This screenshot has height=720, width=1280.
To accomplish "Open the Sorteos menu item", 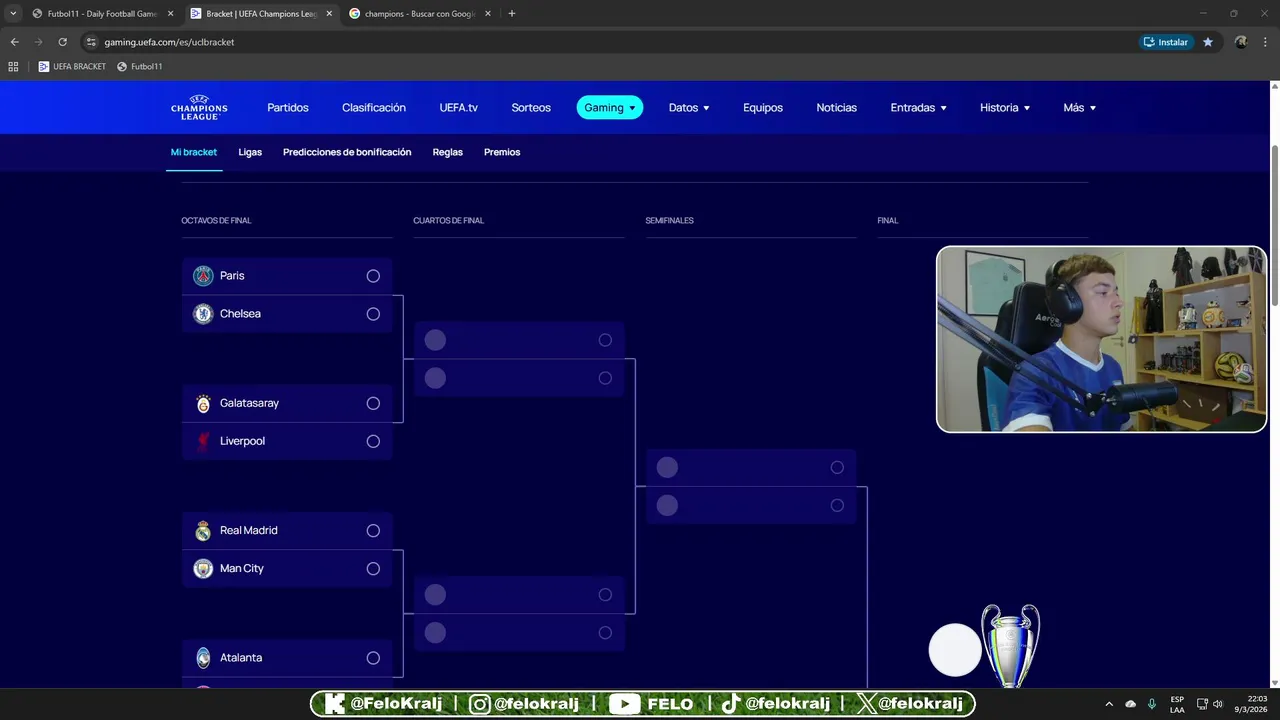I will (x=531, y=107).
